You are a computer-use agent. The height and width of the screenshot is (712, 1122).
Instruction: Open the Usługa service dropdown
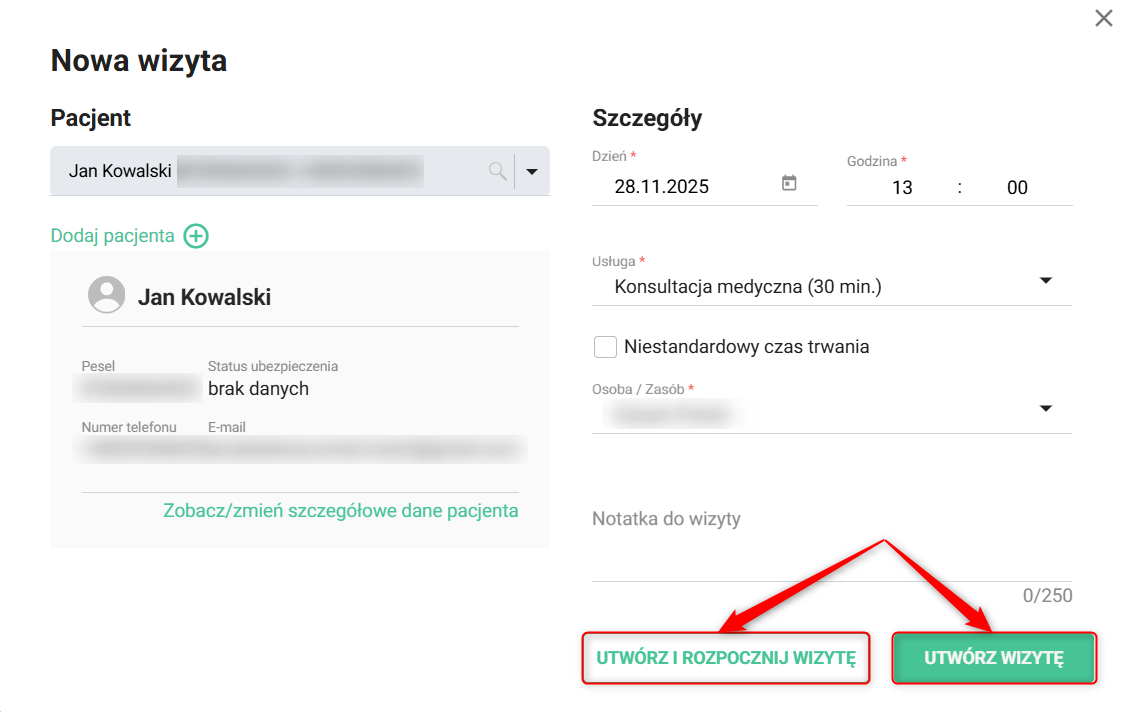[x=1046, y=281]
